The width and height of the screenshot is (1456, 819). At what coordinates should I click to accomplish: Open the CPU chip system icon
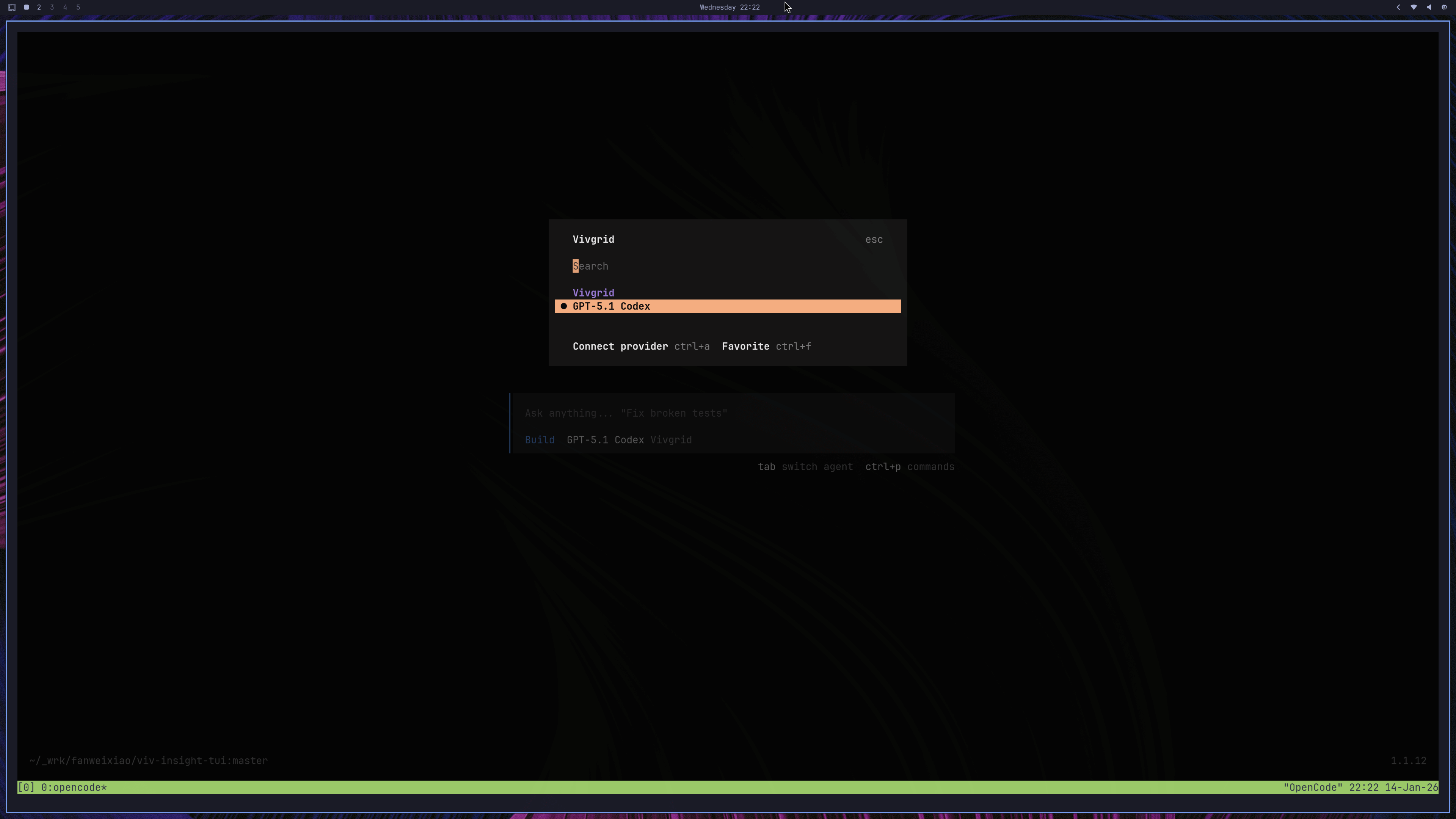[x=1444, y=7]
